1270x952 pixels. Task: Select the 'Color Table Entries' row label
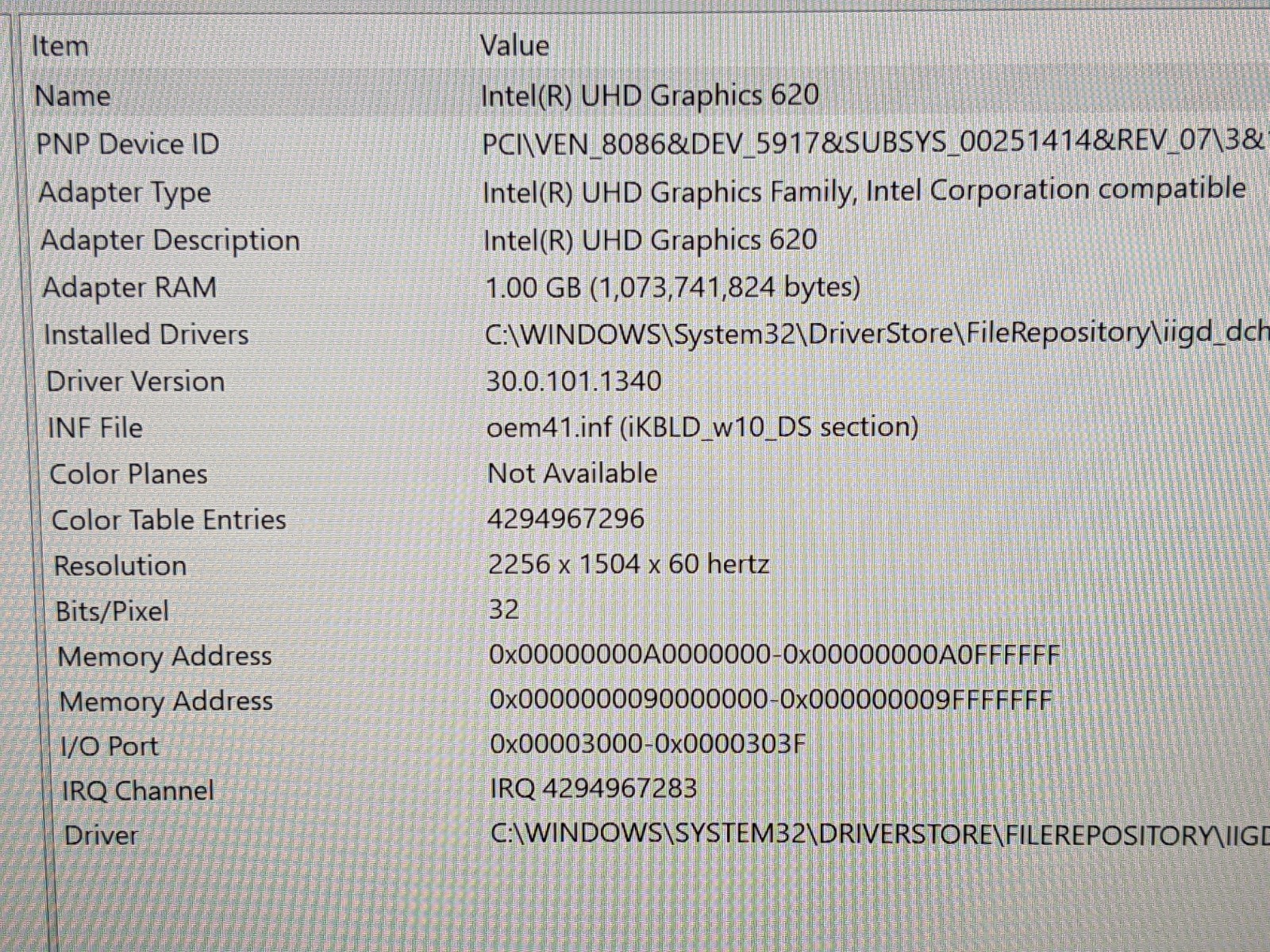click(x=169, y=520)
